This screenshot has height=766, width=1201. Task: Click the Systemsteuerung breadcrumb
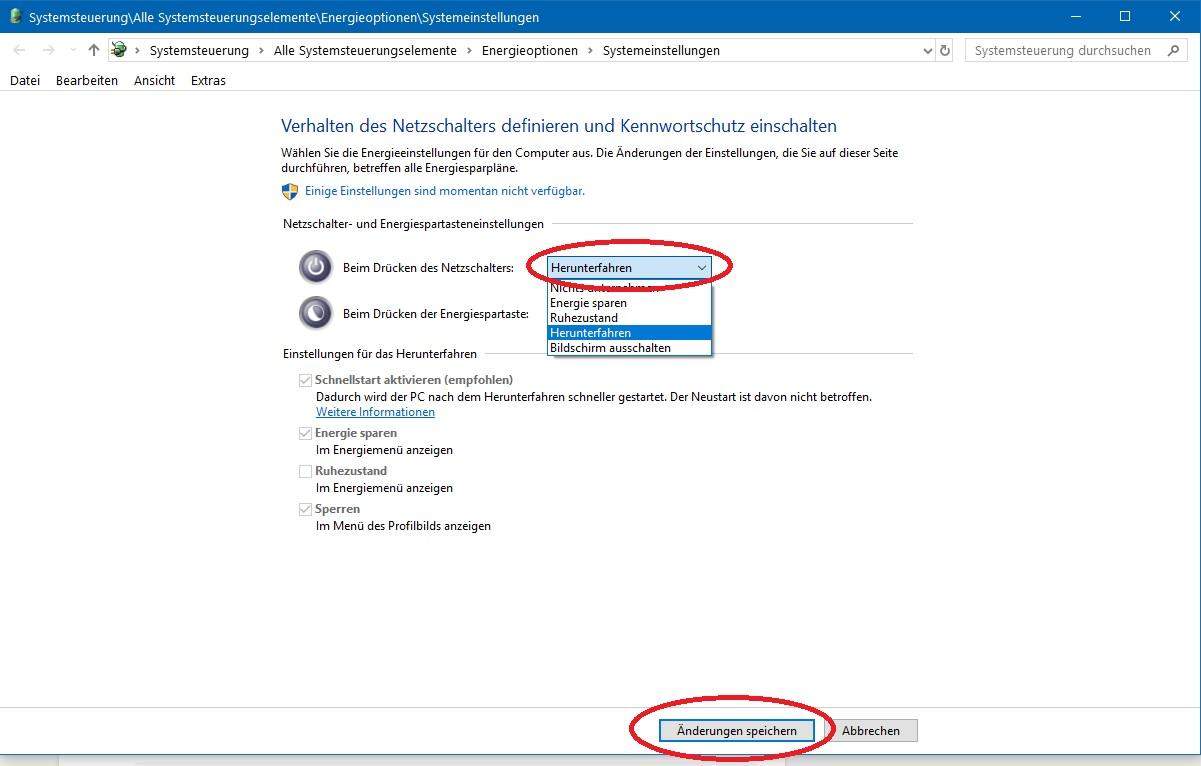click(x=199, y=50)
